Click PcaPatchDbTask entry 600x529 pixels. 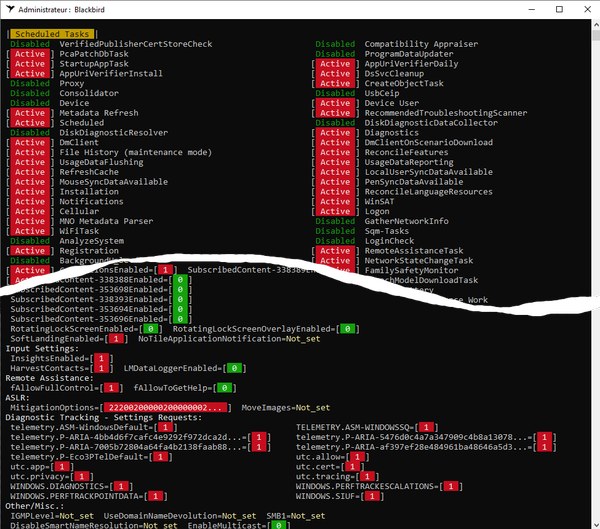[94, 54]
